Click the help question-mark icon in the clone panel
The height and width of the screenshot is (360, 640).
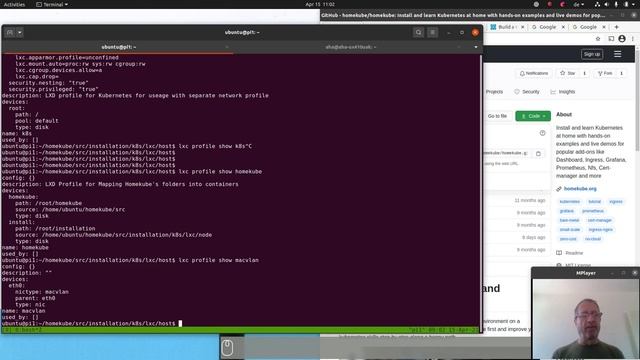[542, 133]
